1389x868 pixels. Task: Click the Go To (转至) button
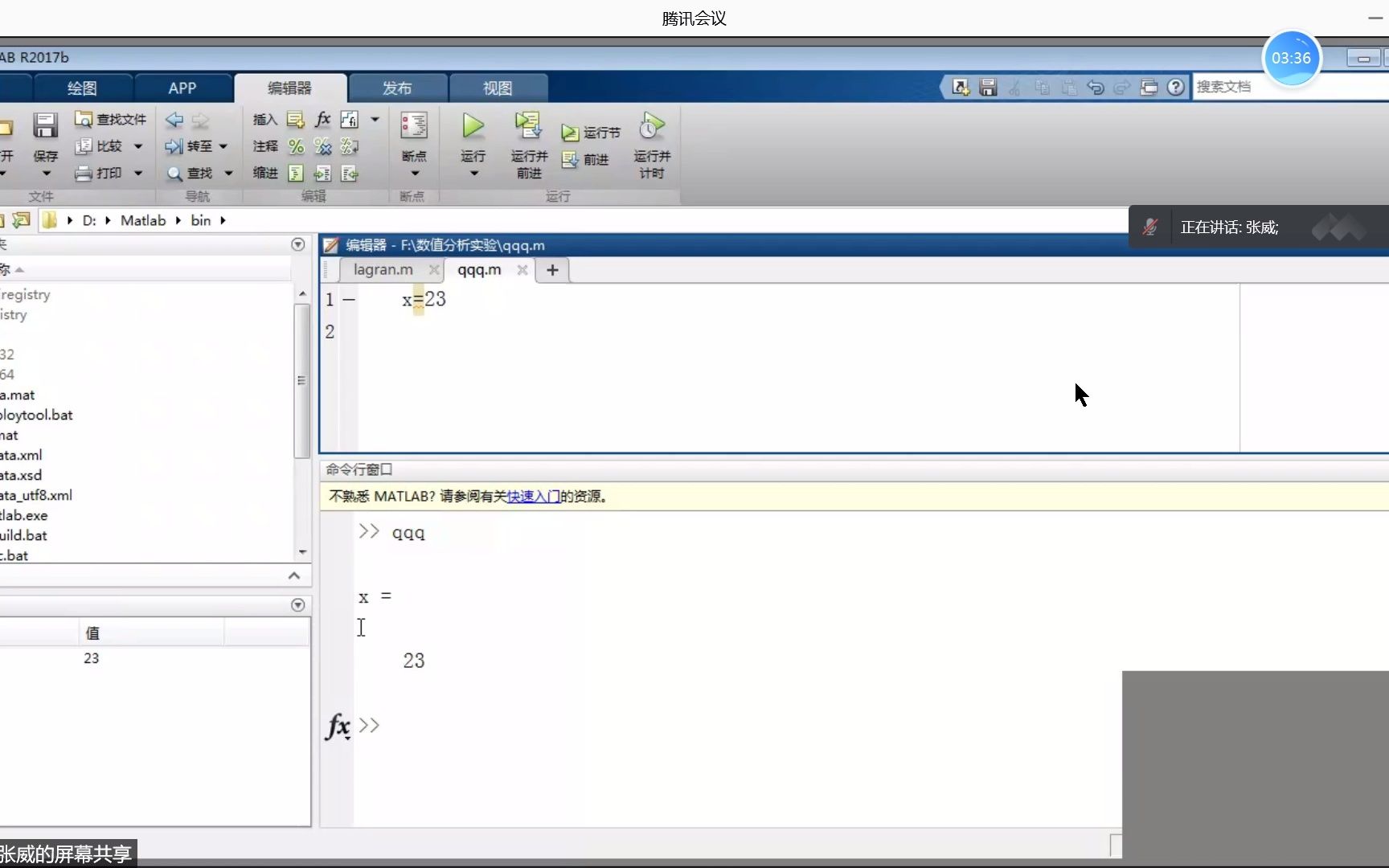189,146
